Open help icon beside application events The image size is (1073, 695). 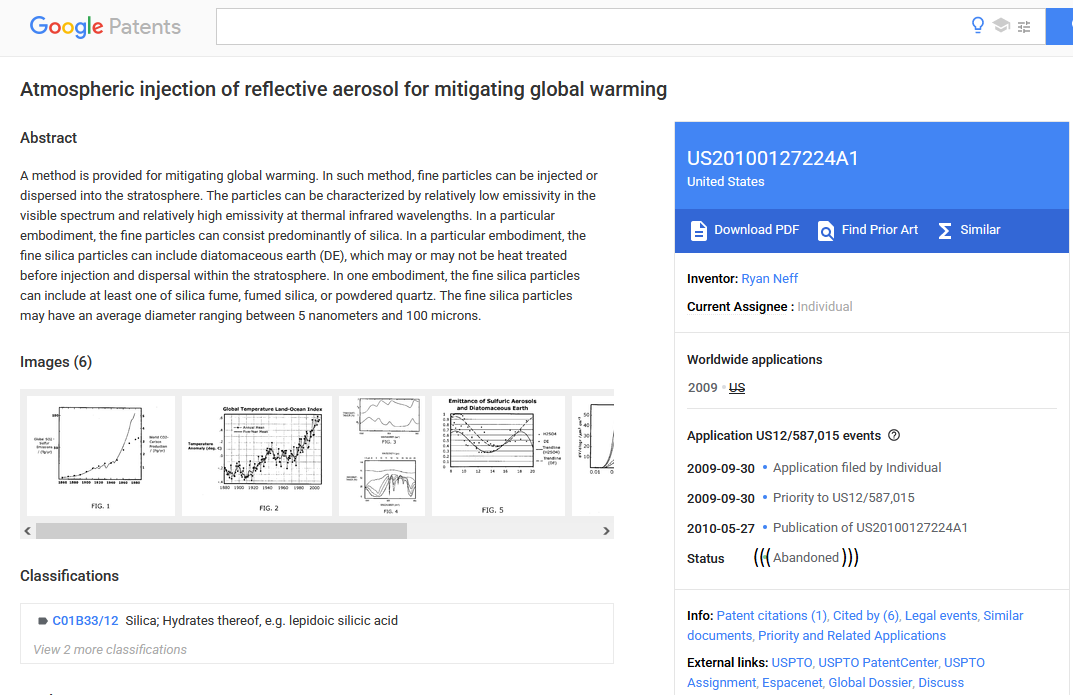click(894, 435)
